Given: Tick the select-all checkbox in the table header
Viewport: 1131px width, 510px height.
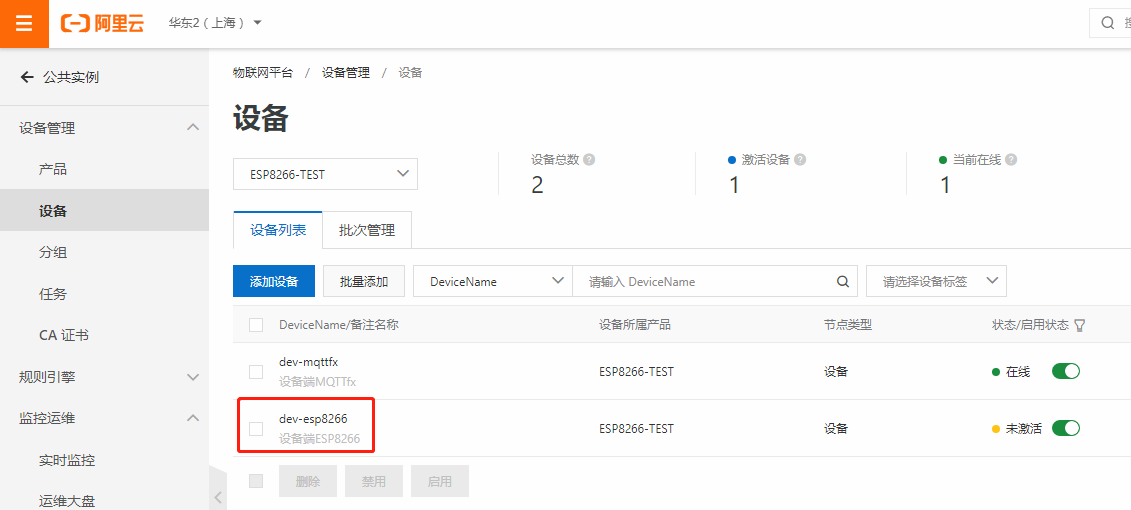Looking at the screenshot, I should [256, 325].
